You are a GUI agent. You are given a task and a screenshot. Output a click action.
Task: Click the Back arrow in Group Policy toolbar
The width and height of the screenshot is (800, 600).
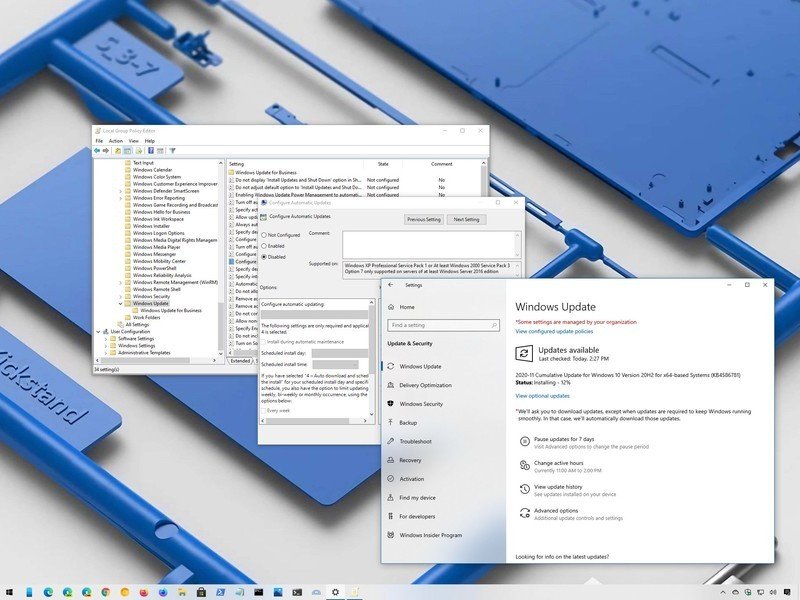click(x=97, y=151)
